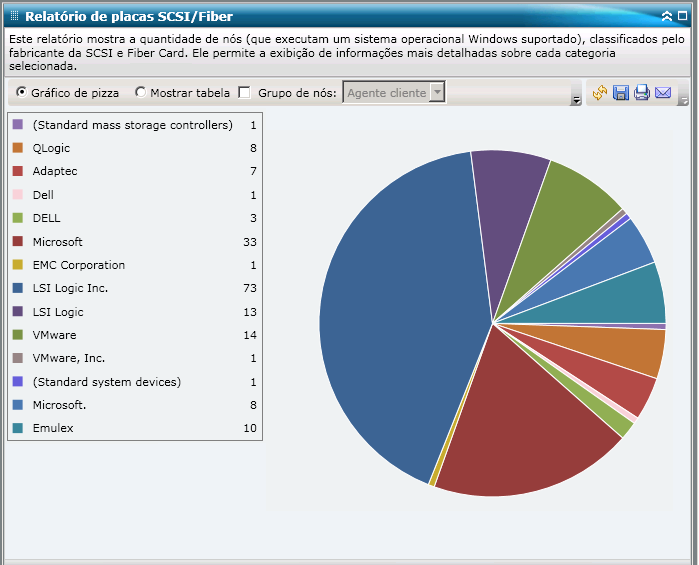The width and height of the screenshot is (699, 565).
Task: Open the filter toolbar overflow arrow
Action: 576,100
